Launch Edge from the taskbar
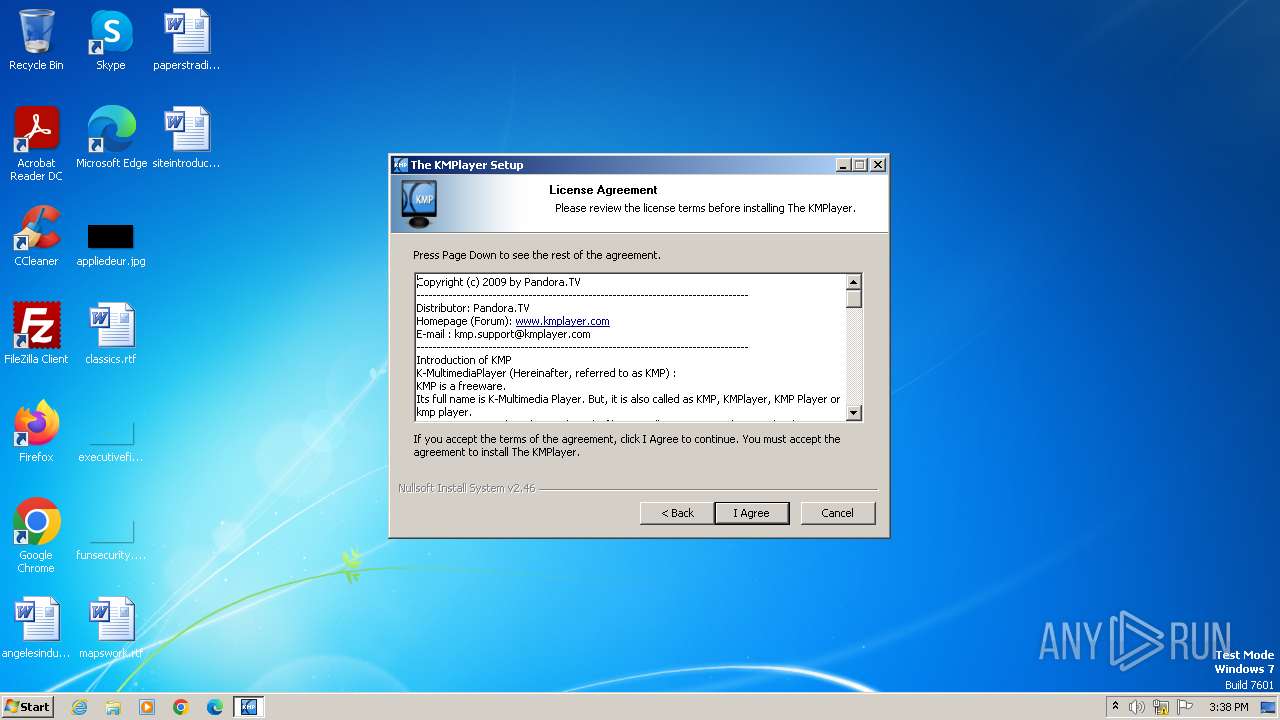 pos(215,707)
